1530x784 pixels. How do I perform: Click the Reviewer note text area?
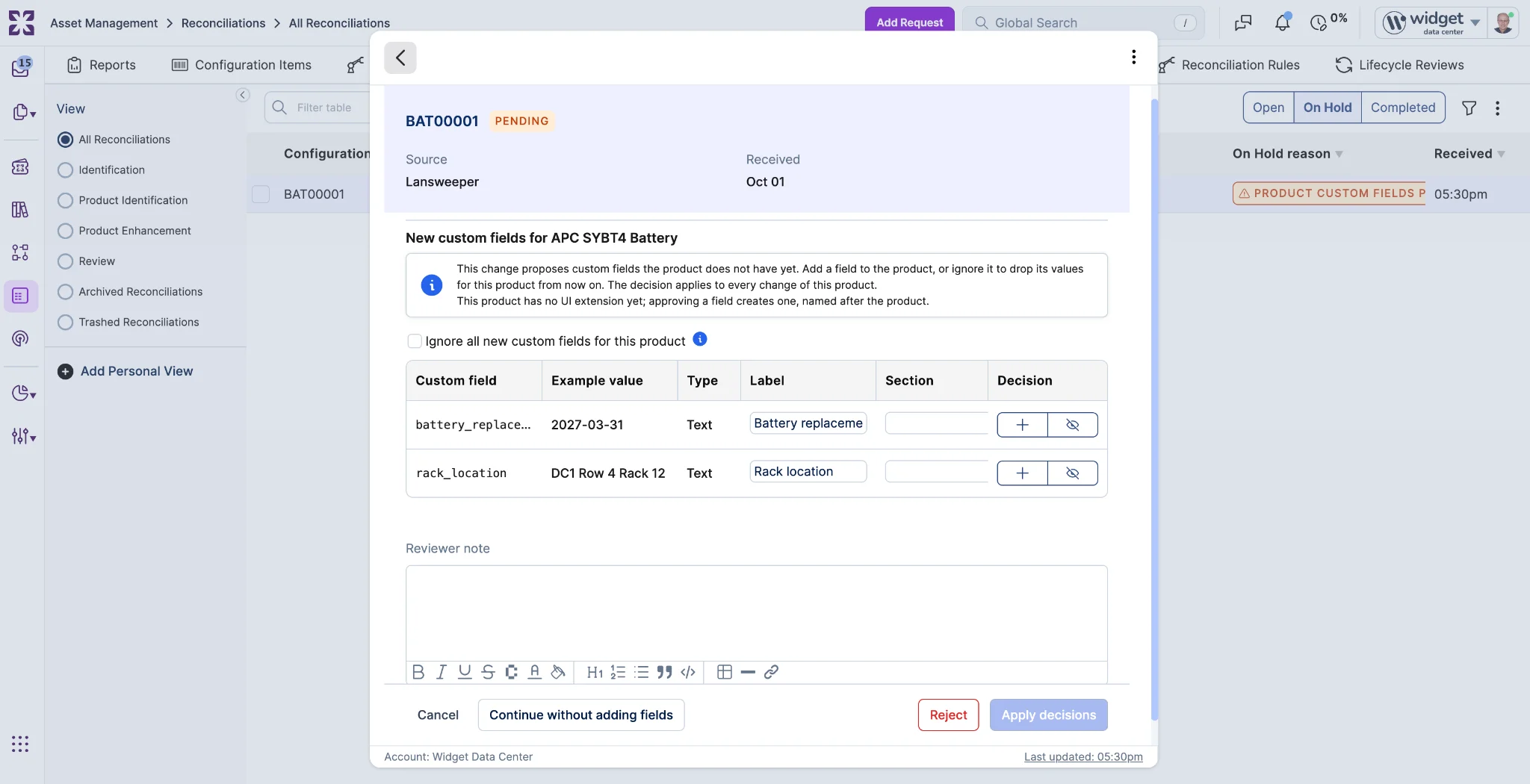pos(756,613)
